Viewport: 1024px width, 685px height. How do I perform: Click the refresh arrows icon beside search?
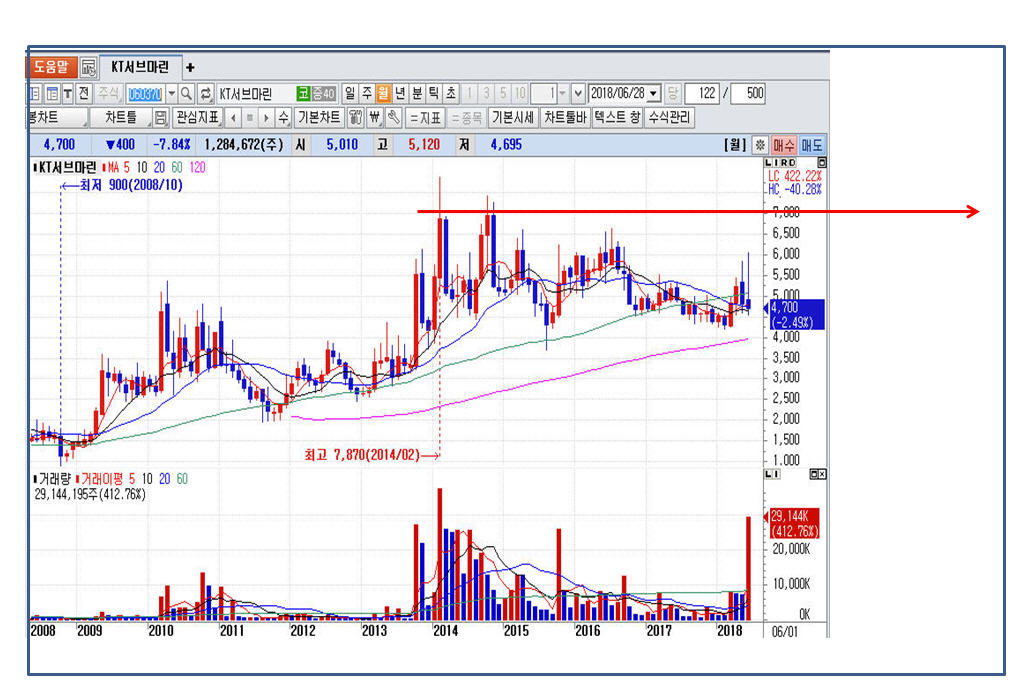(x=206, y=93)
